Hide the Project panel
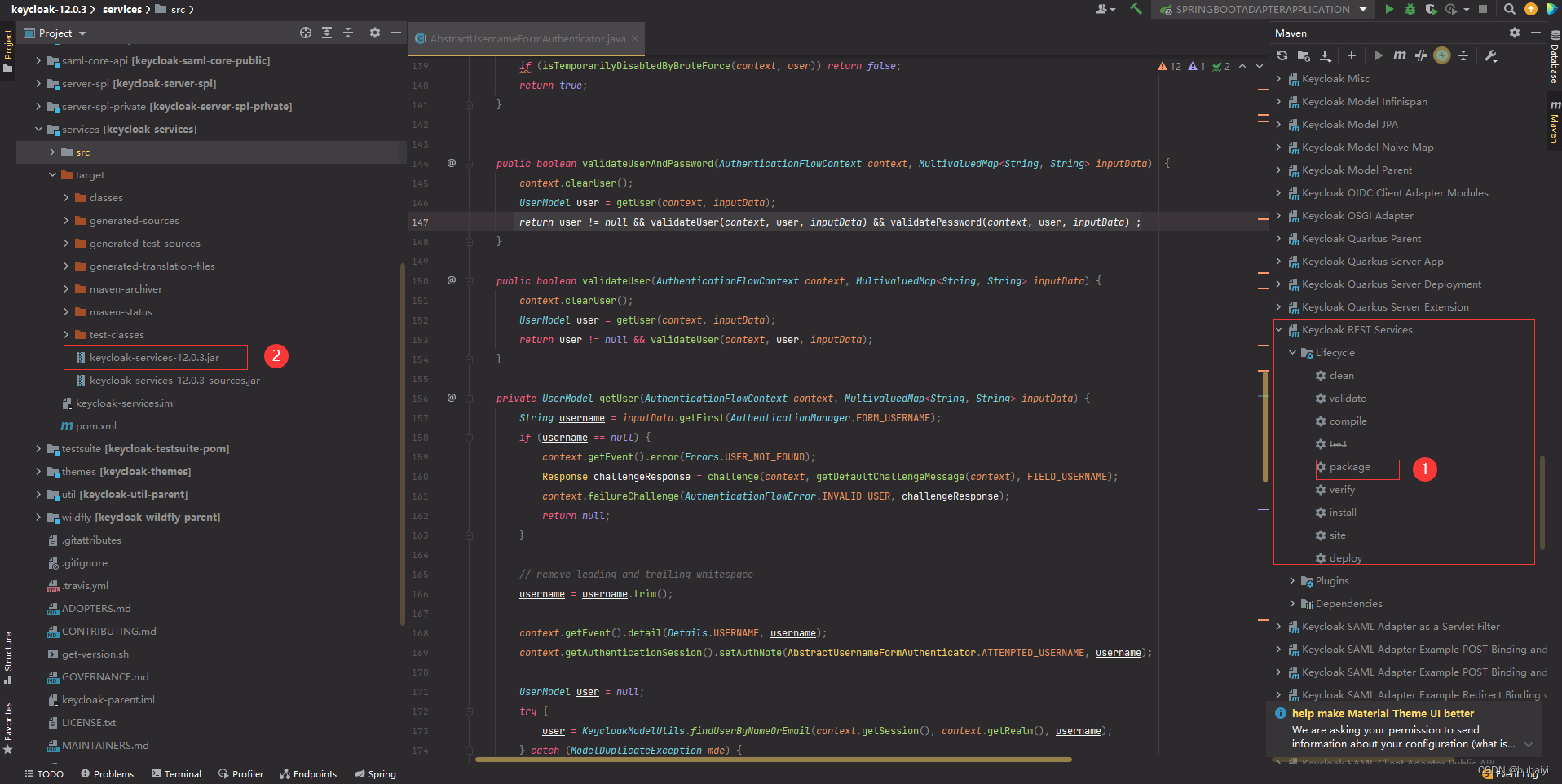 (x=396, y=33)
